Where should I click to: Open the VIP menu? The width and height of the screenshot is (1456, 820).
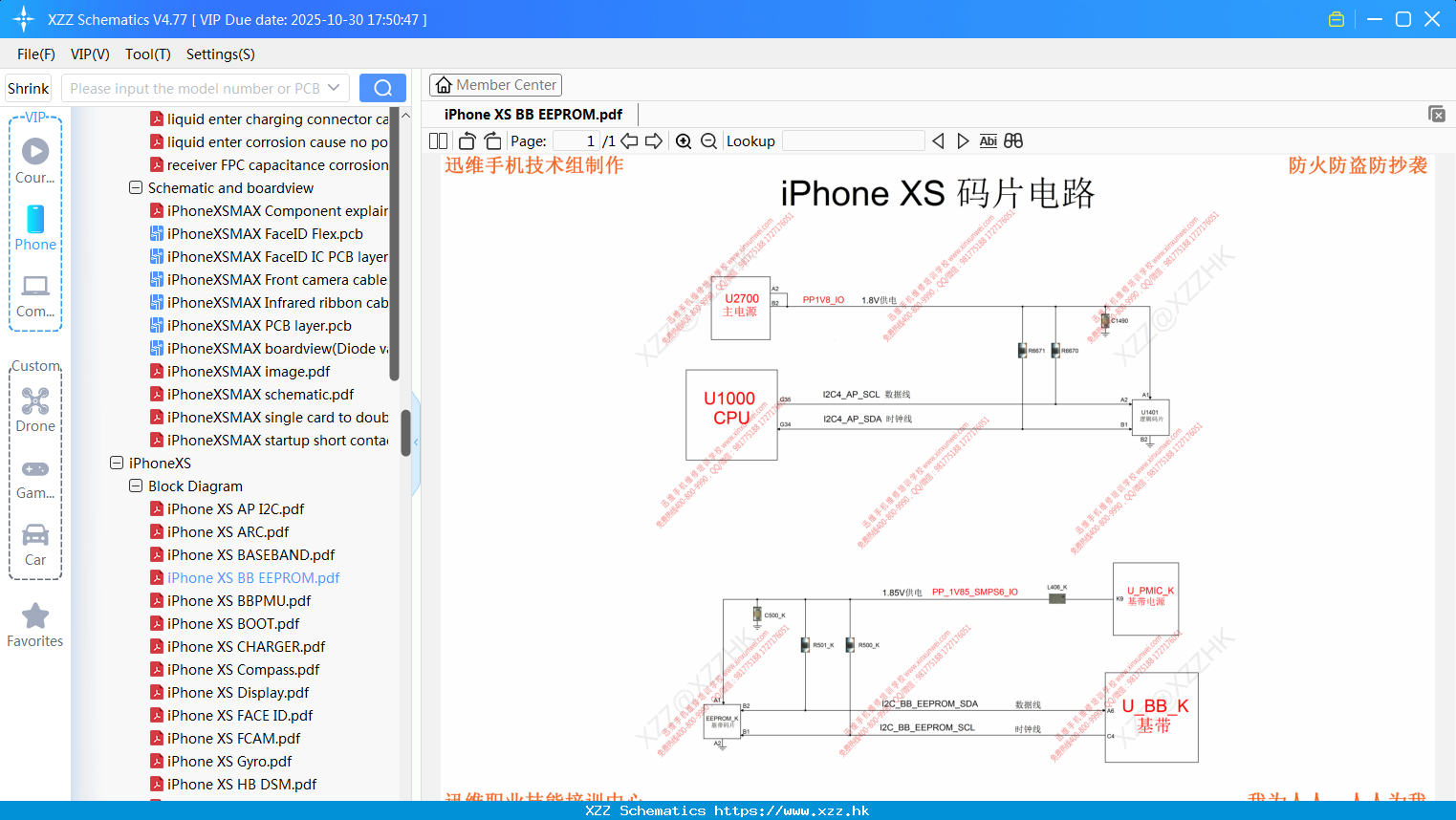pyautogui.click(x=90, y=54)
